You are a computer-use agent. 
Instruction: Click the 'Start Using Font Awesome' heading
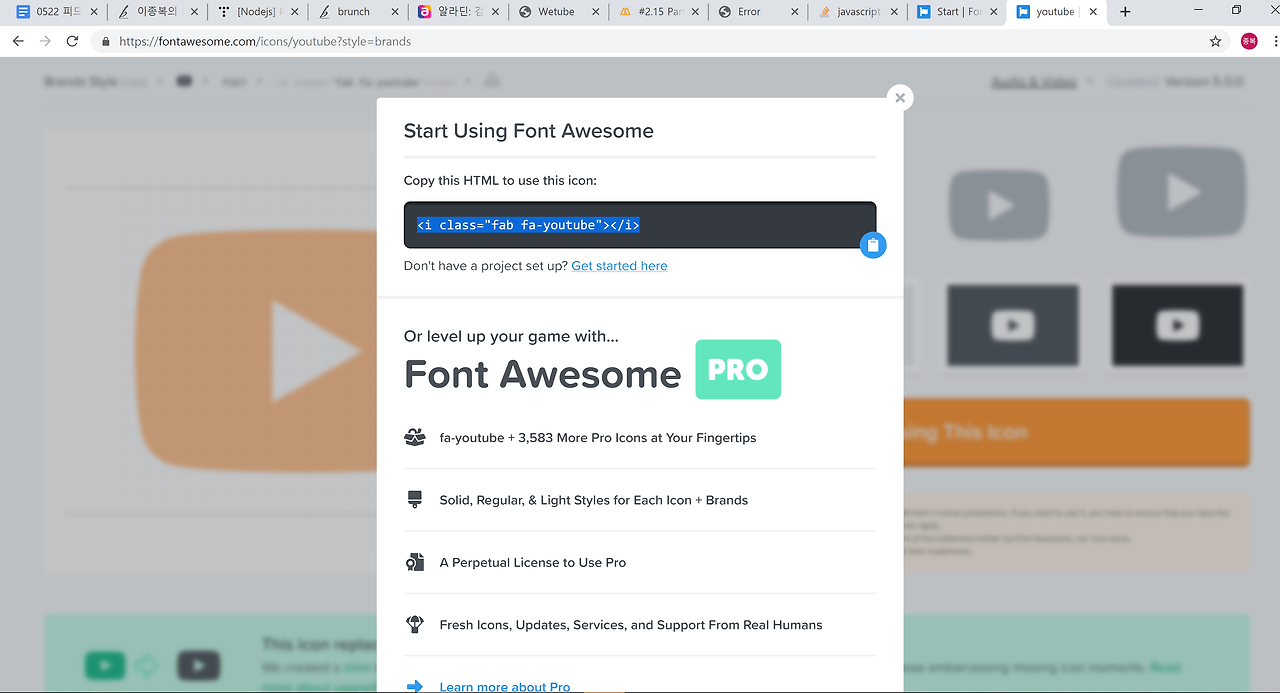click(x=528, y=131)
